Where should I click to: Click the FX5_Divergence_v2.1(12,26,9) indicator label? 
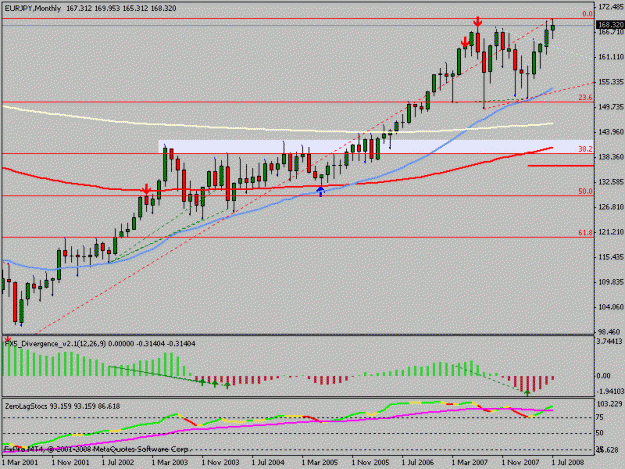pos(55,343)
